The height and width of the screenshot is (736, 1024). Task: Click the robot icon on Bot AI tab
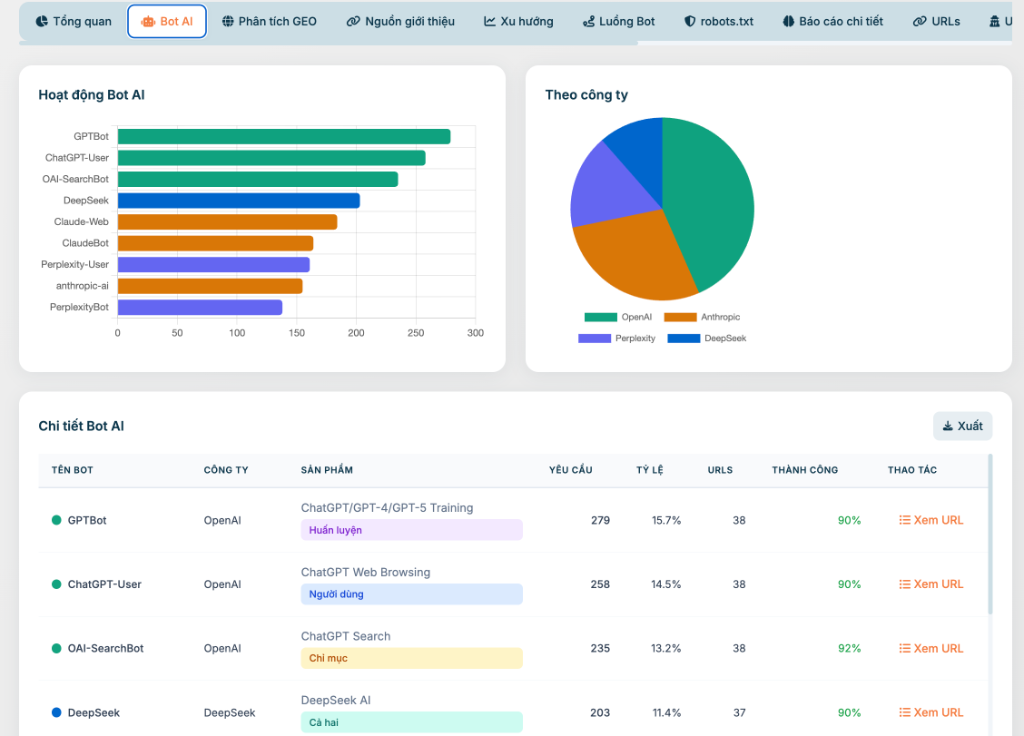[148, 22]
